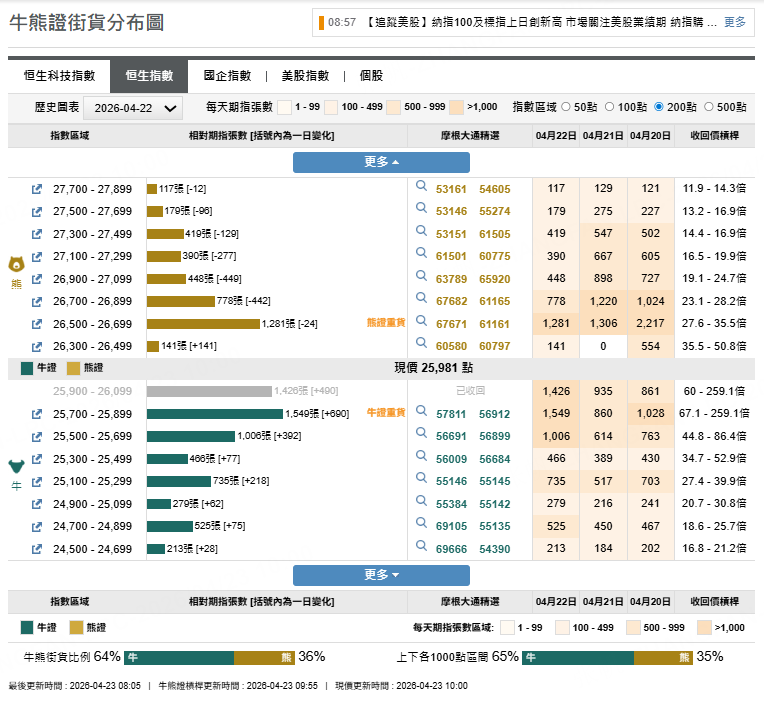Image resolution: width=764 pixels, height=704 pixels.
Task: Click magnifier search icon beside 57811
Action: coord(421,412)
